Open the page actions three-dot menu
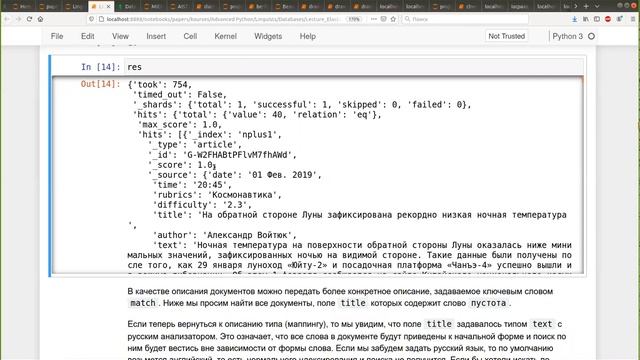The image size is (640, 360). tap(373, 19)
